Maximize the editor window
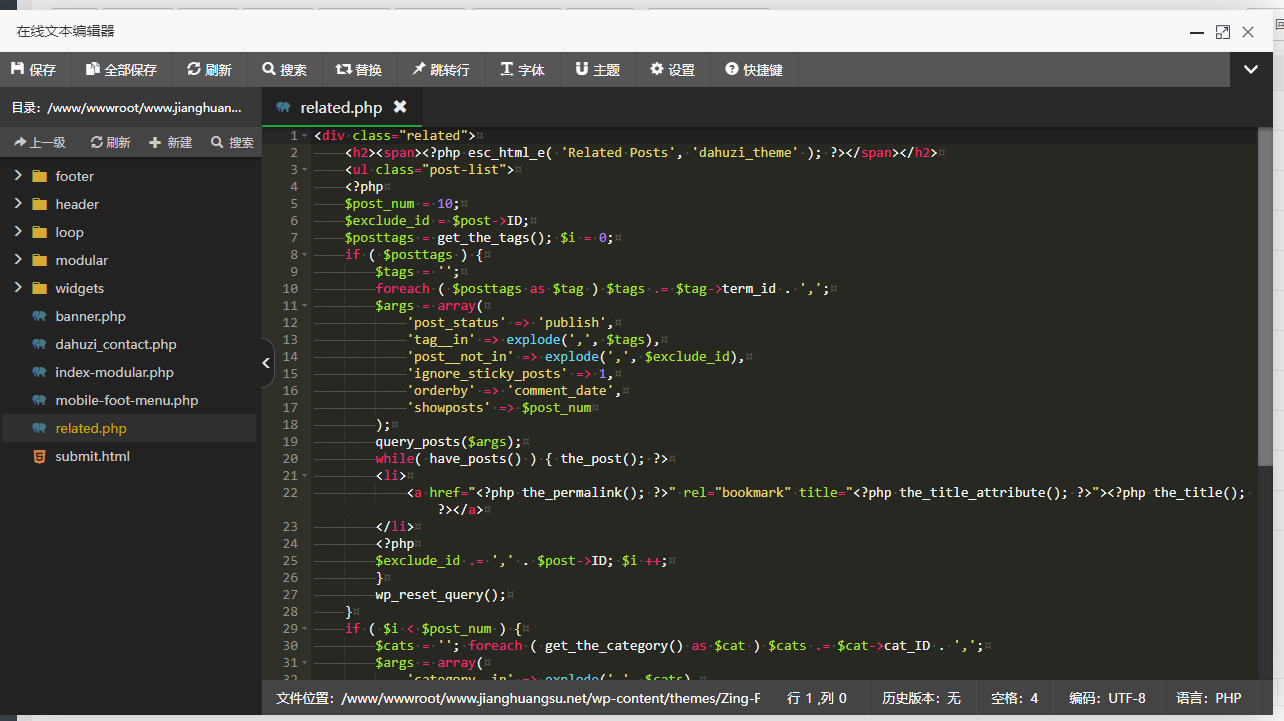Viewport: 1284px width, 721px height. (x=1223, y=32)
